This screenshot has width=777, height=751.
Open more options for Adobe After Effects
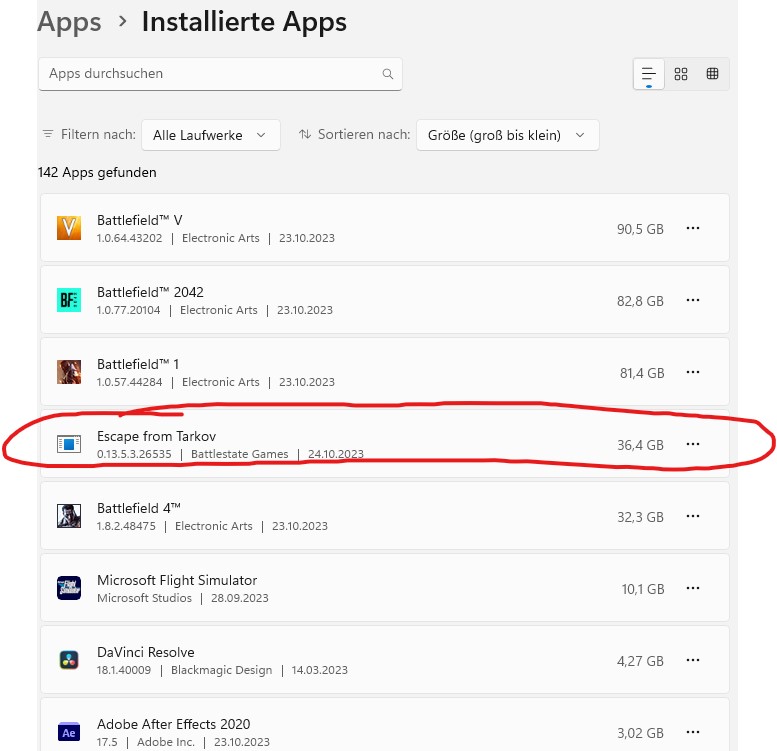(x=693, y=732)
